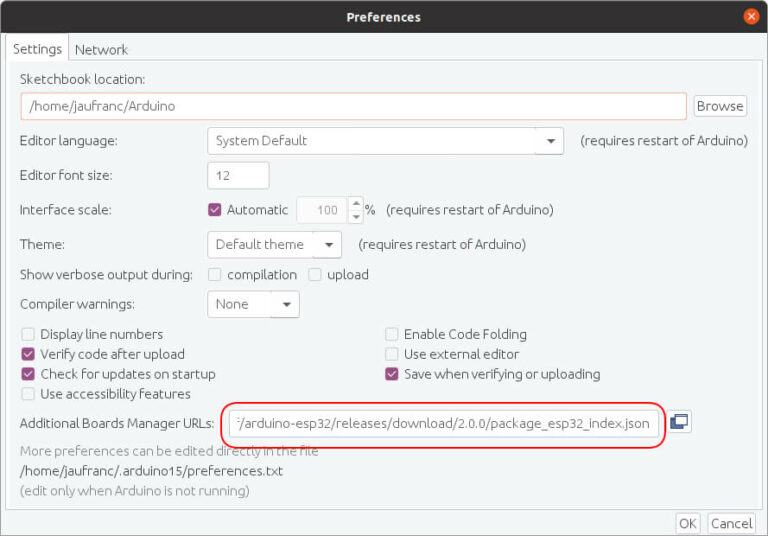Click the Browse button for sketchbook location

click(720, 106)
